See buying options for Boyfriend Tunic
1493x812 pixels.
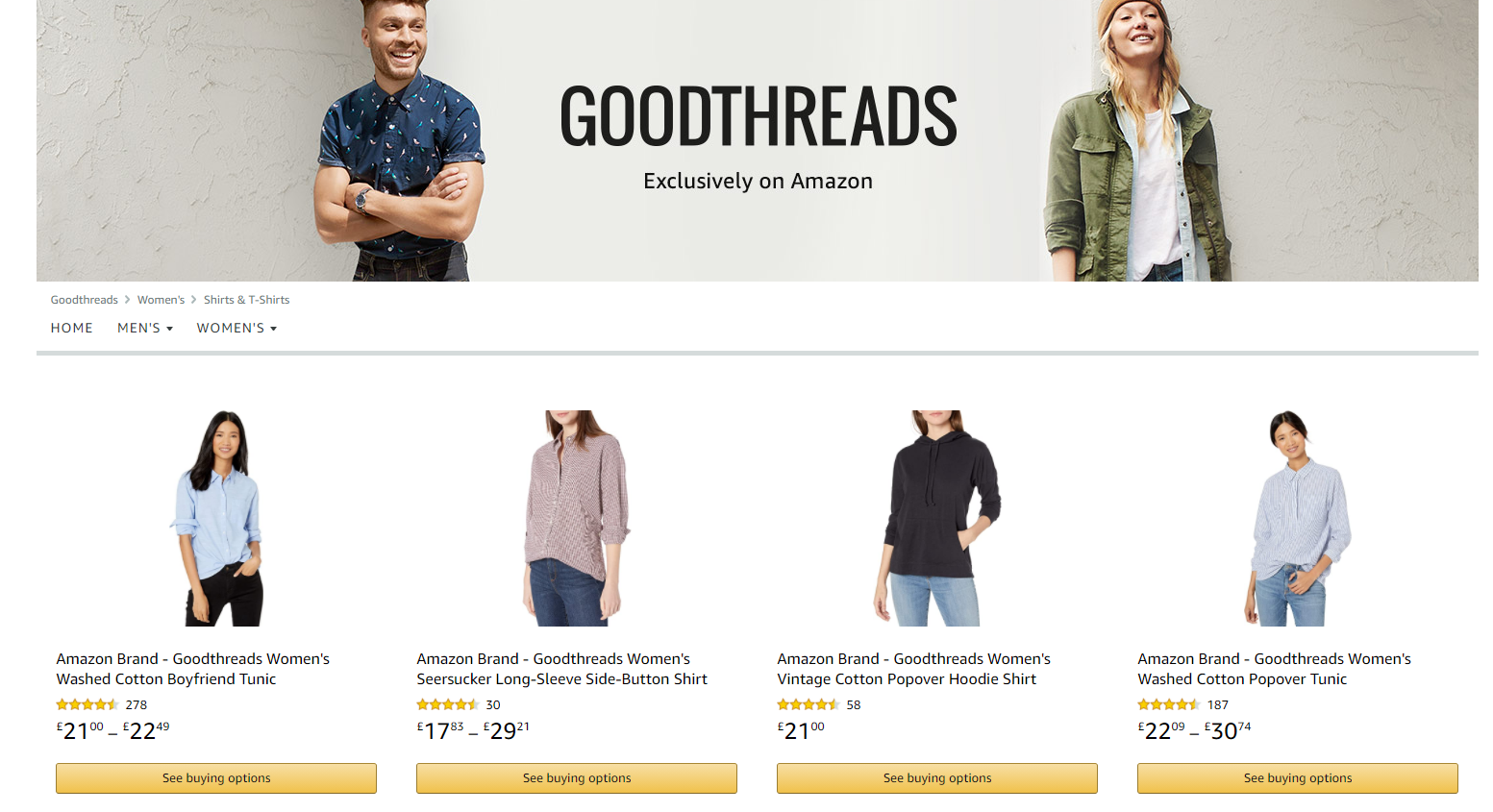216,778
